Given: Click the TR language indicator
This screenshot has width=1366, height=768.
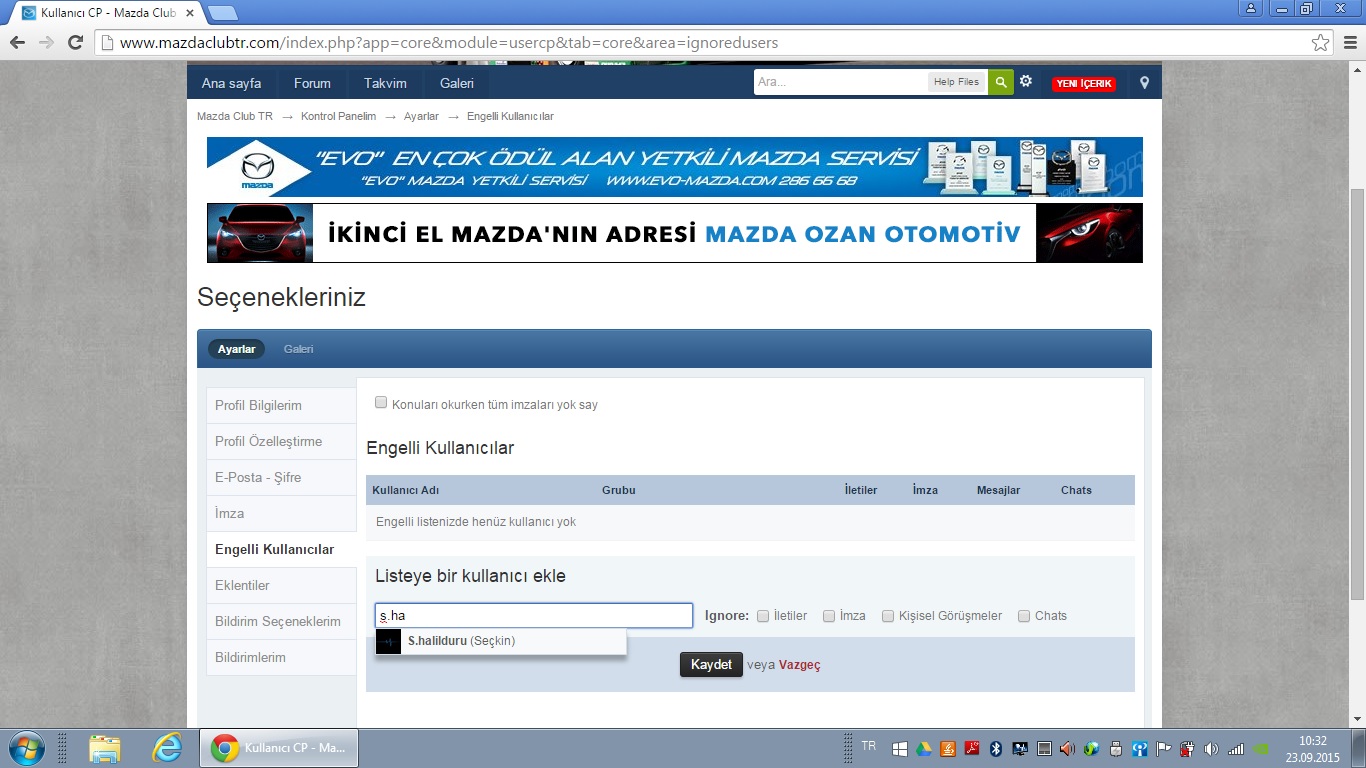Looking at the screenshot, I should [868, 746].
